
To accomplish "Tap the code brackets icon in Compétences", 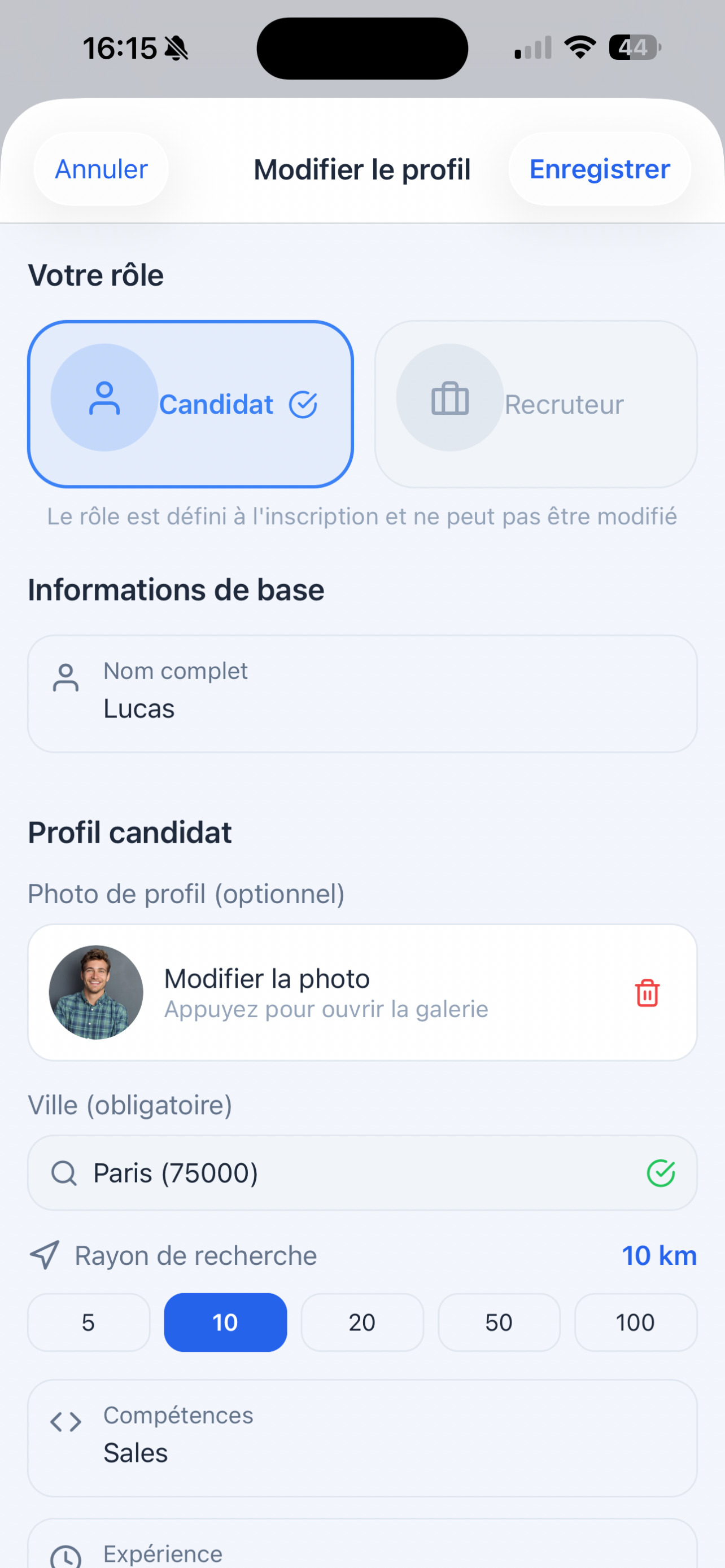I will (x=65, y=1422).
